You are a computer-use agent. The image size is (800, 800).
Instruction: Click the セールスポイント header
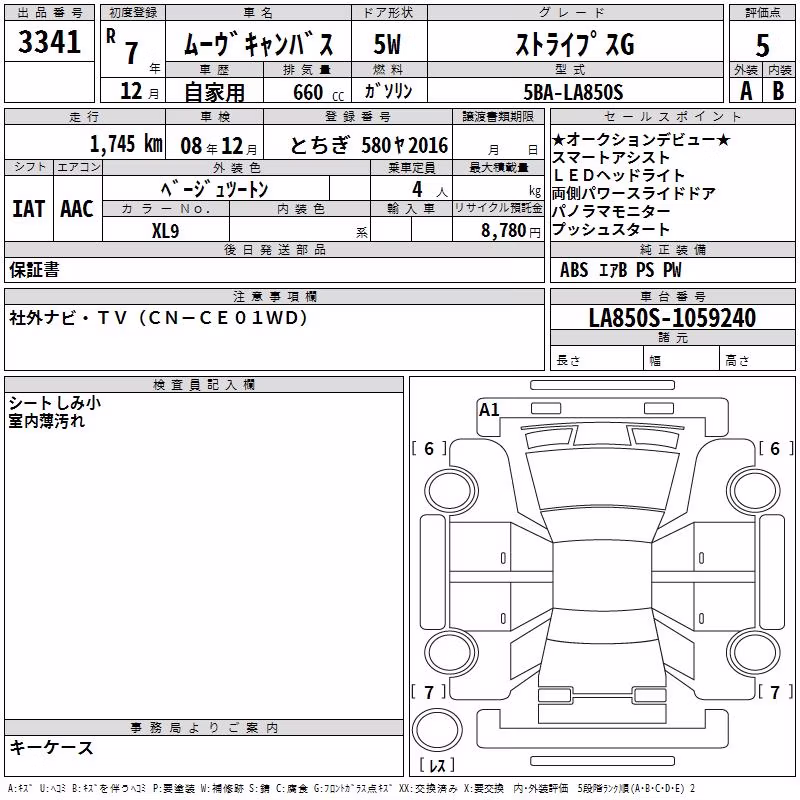click(x=672, y=116)
